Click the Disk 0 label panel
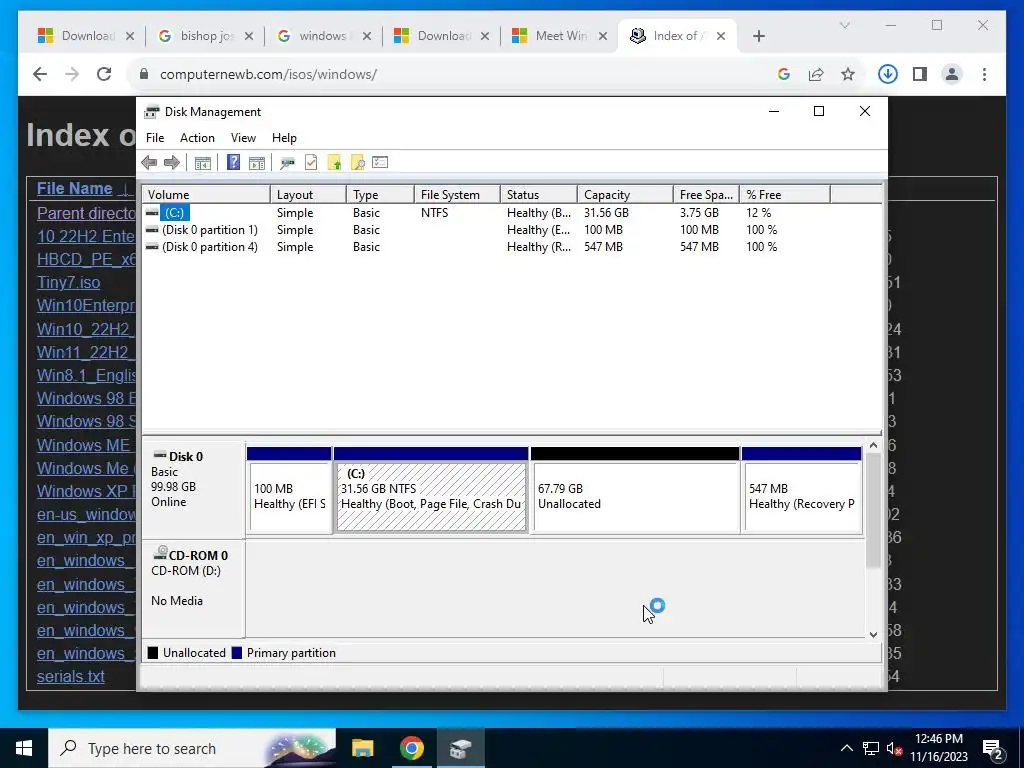 pos(193,490)
